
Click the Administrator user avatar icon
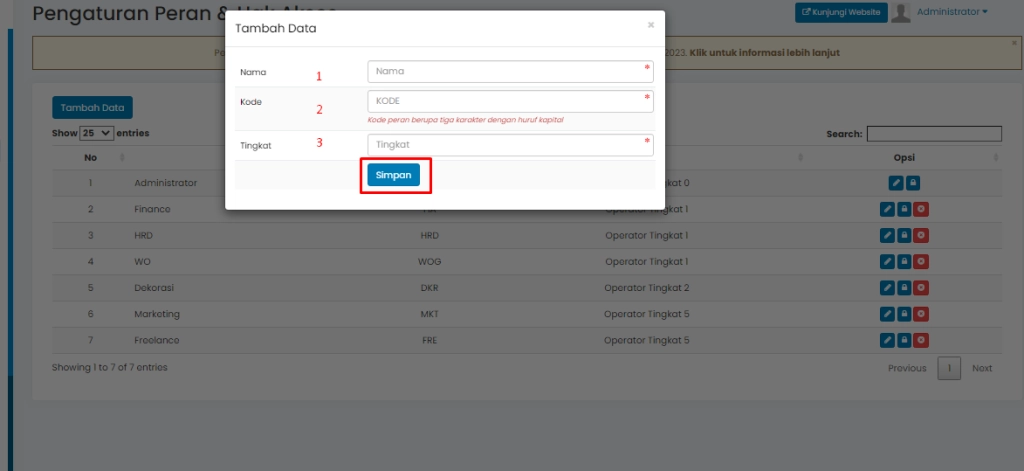tap(900, 13)
